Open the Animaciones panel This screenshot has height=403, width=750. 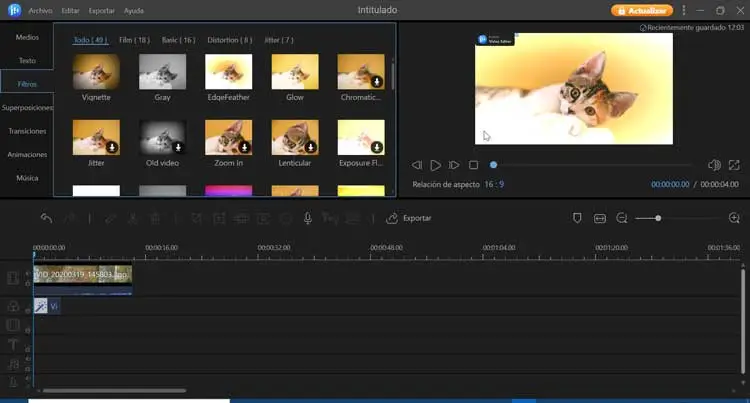click(27, 154)
